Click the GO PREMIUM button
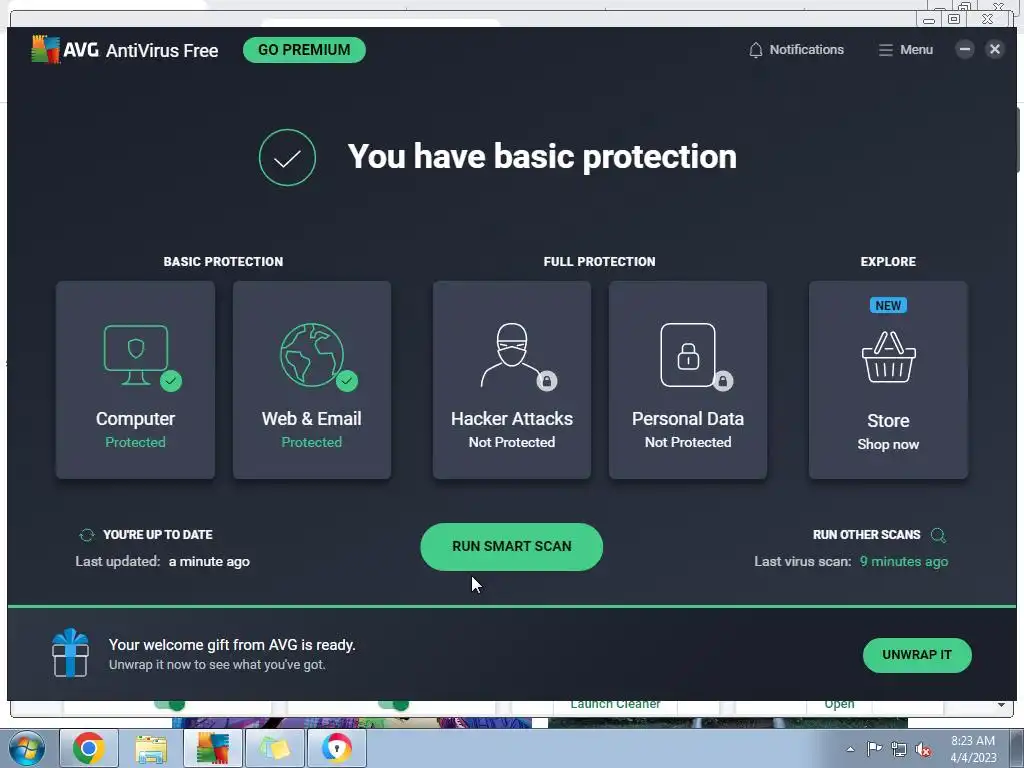This screenshot has width=1024, height=768. point(304,50)
